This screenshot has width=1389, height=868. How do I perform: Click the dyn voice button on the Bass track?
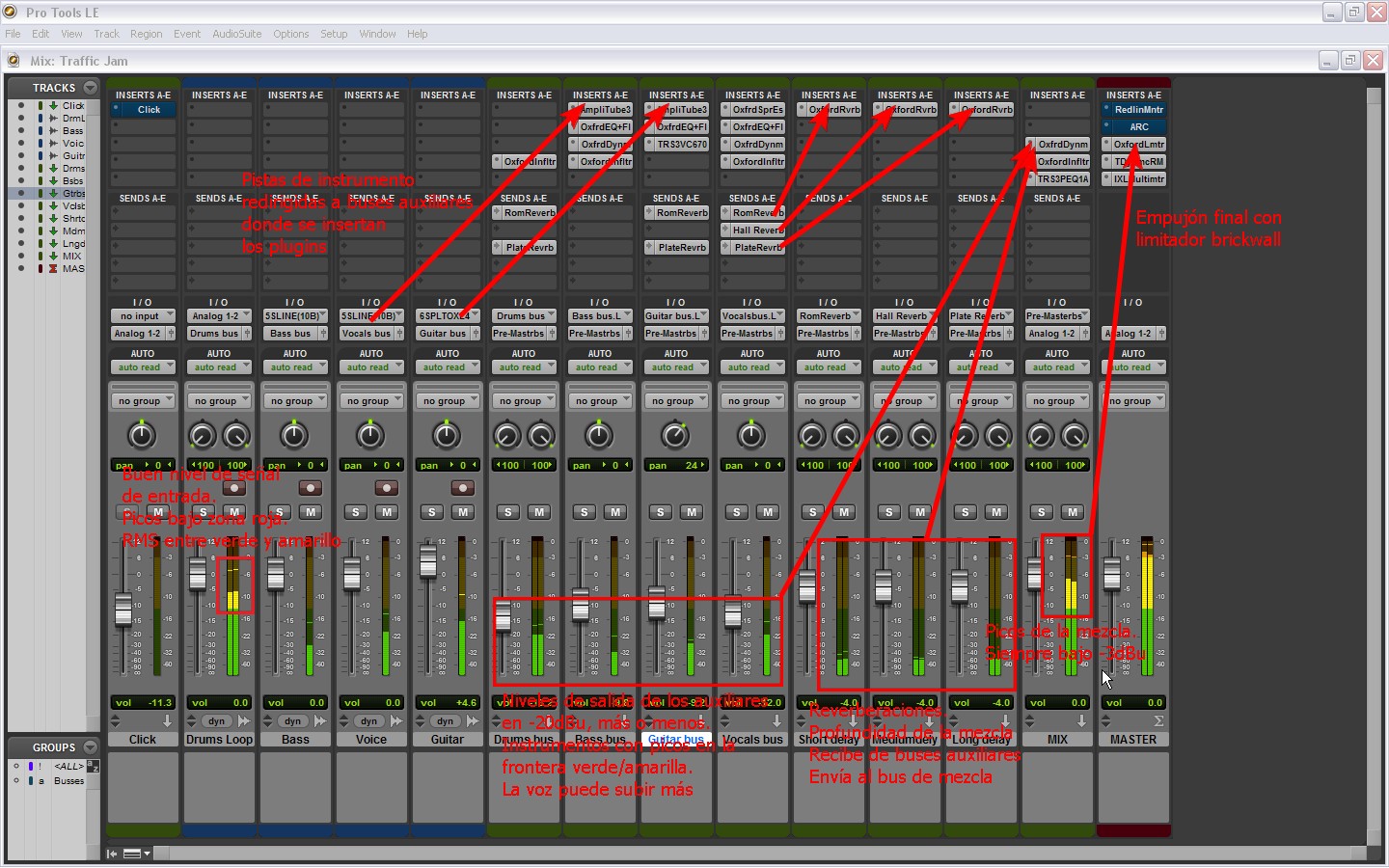pyautogui.click(x=293, y=721)
